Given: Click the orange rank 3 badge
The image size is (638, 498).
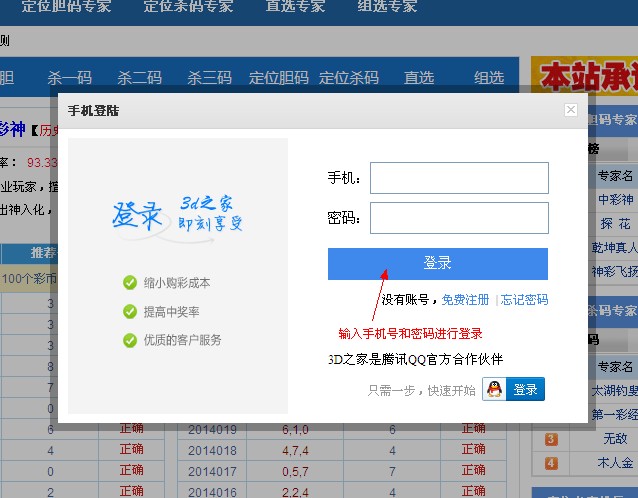Looking at the screenshot, I should pos(551,439).
